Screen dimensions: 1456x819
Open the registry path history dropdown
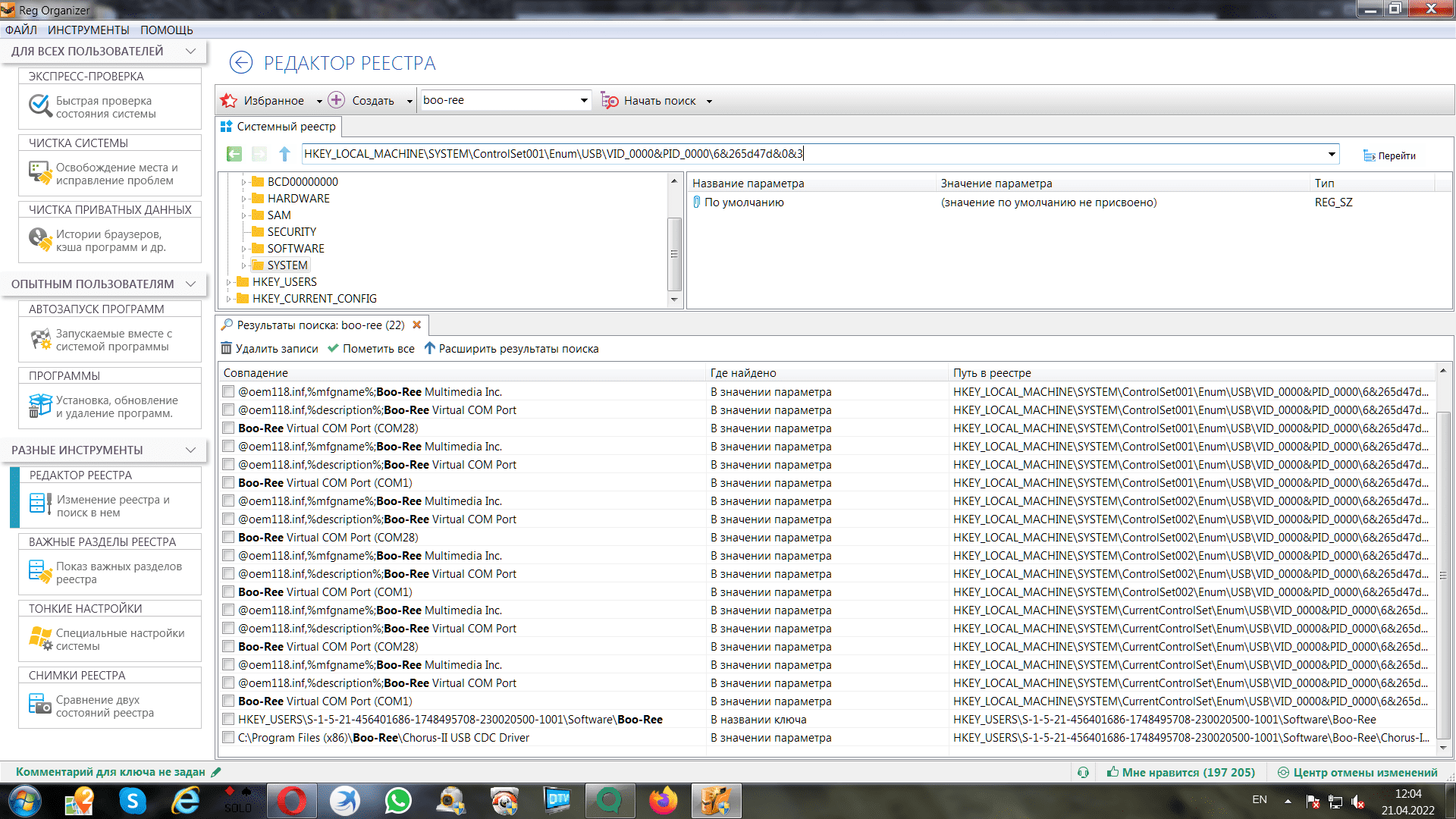click(1332, 154)
